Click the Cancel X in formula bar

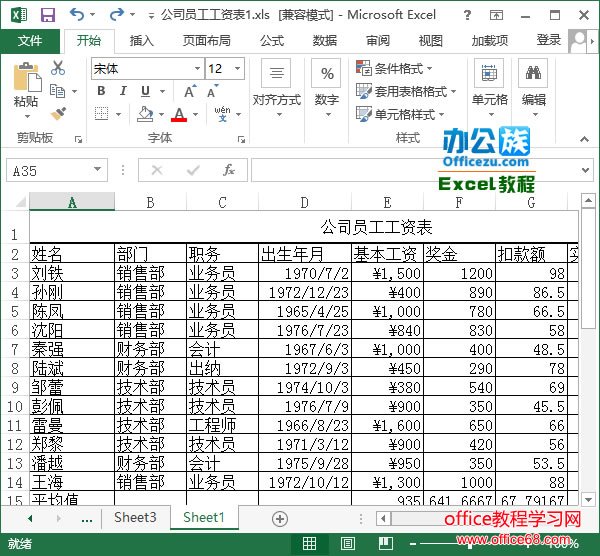[157, 170]
